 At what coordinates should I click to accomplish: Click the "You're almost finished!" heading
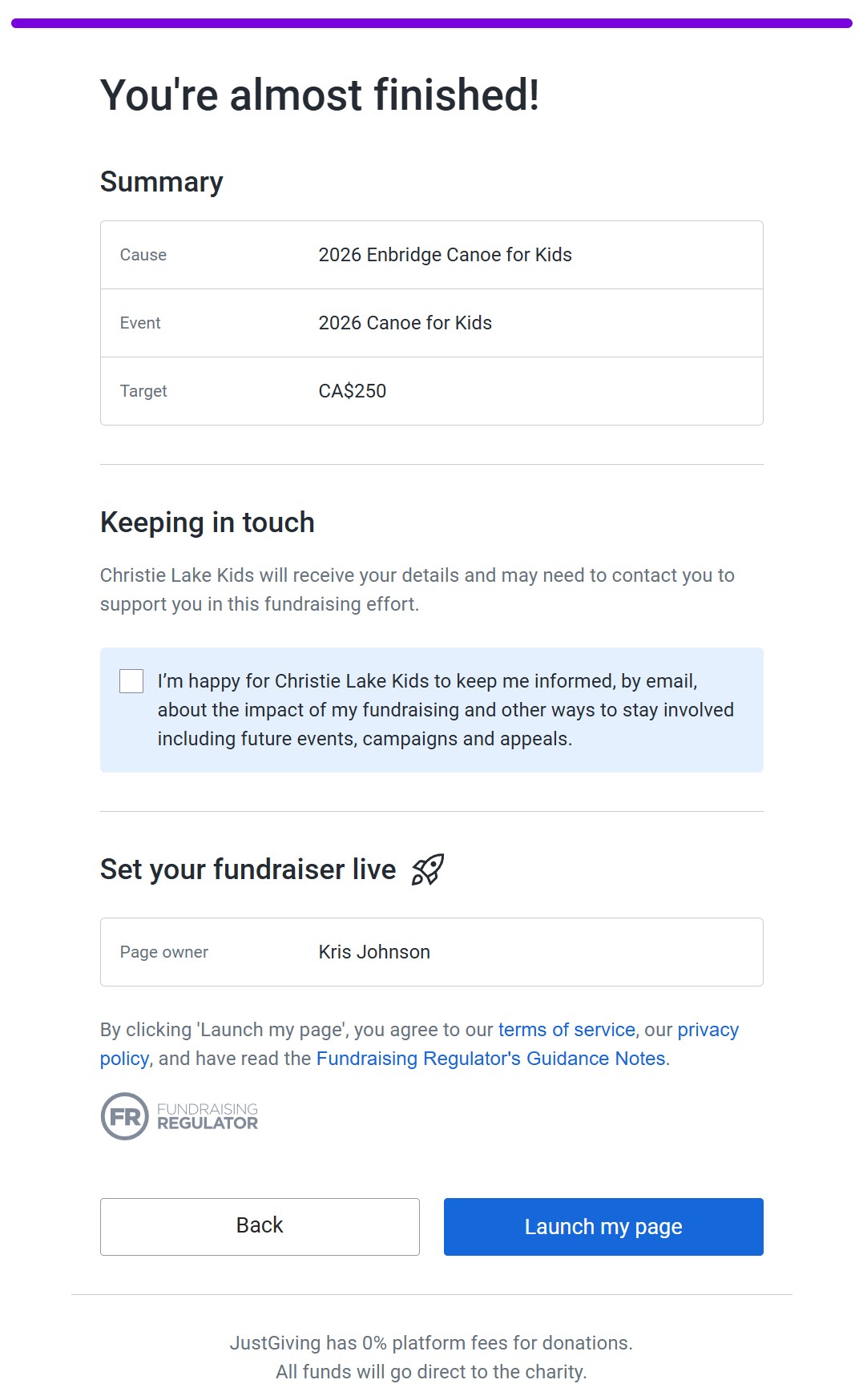319,95
